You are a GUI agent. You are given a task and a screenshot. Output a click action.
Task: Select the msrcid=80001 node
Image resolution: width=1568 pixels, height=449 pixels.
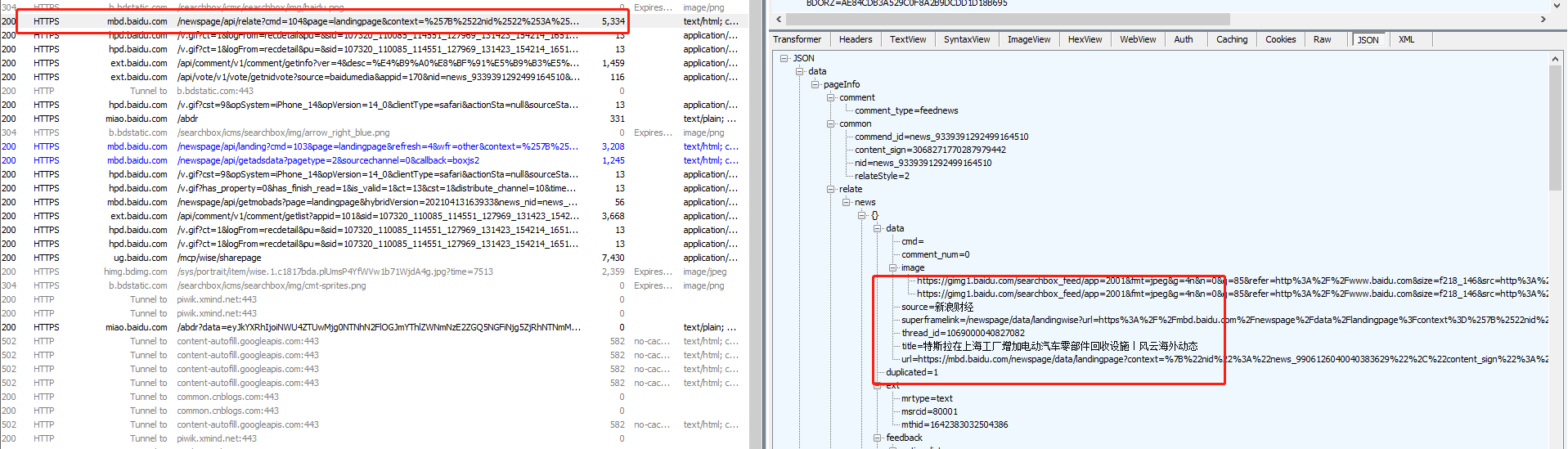click(x=929, y=411)
